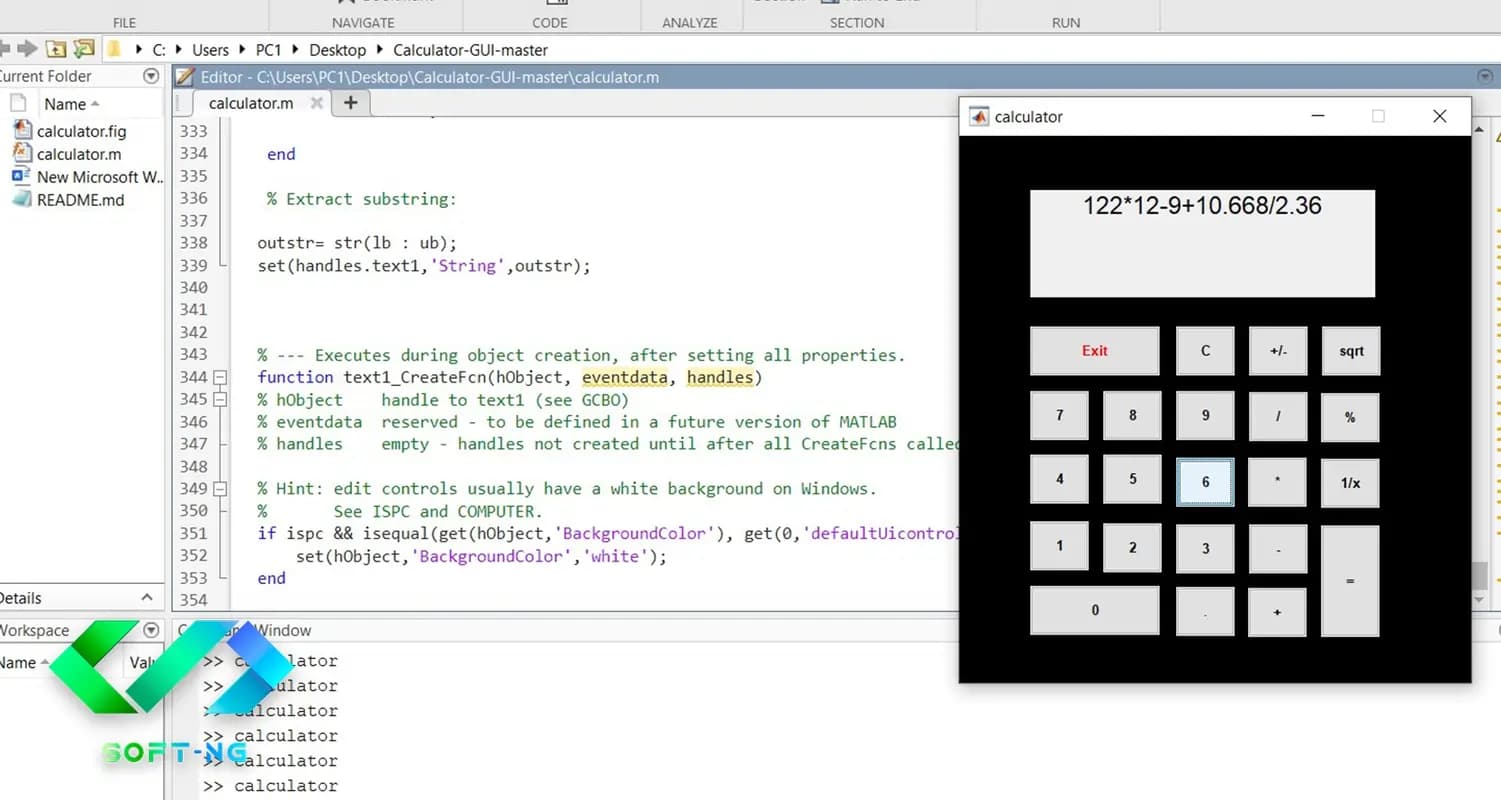Image resolution: width=1501 pixels, height=800 pixels.
Task: Select PC1 in the address path
Action: coord(269,49)
